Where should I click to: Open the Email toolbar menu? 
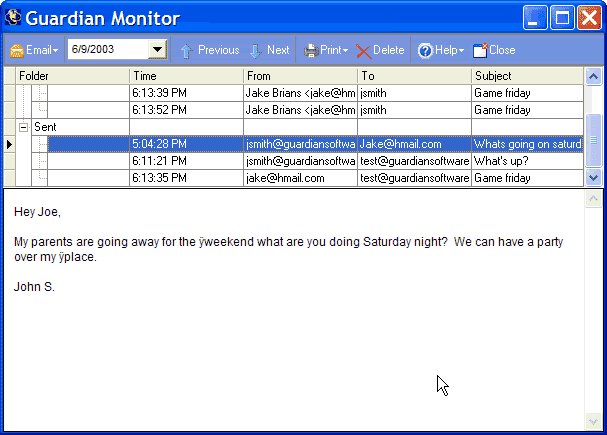point(34,50)
